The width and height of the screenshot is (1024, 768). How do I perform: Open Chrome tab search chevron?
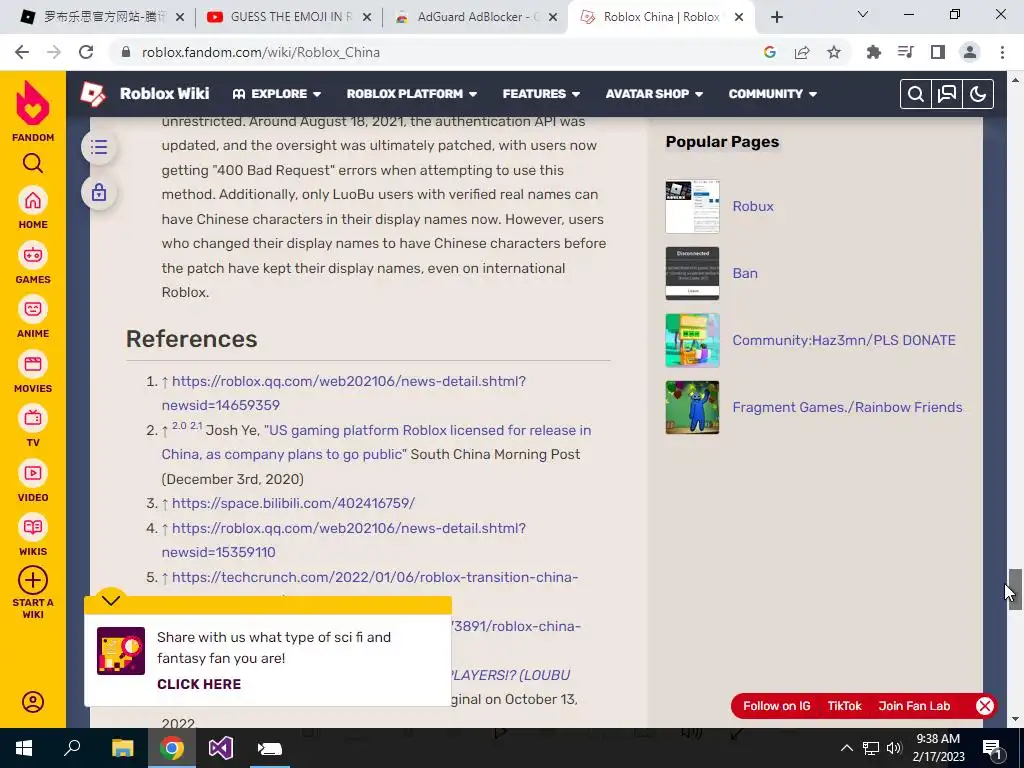tap(863, 14)
